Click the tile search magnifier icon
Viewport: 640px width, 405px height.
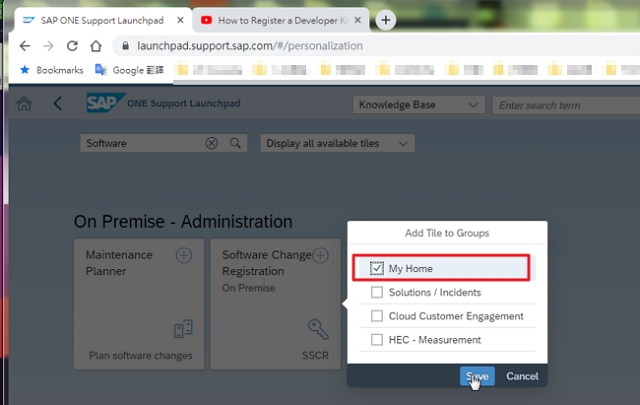[x=235, y=143]
